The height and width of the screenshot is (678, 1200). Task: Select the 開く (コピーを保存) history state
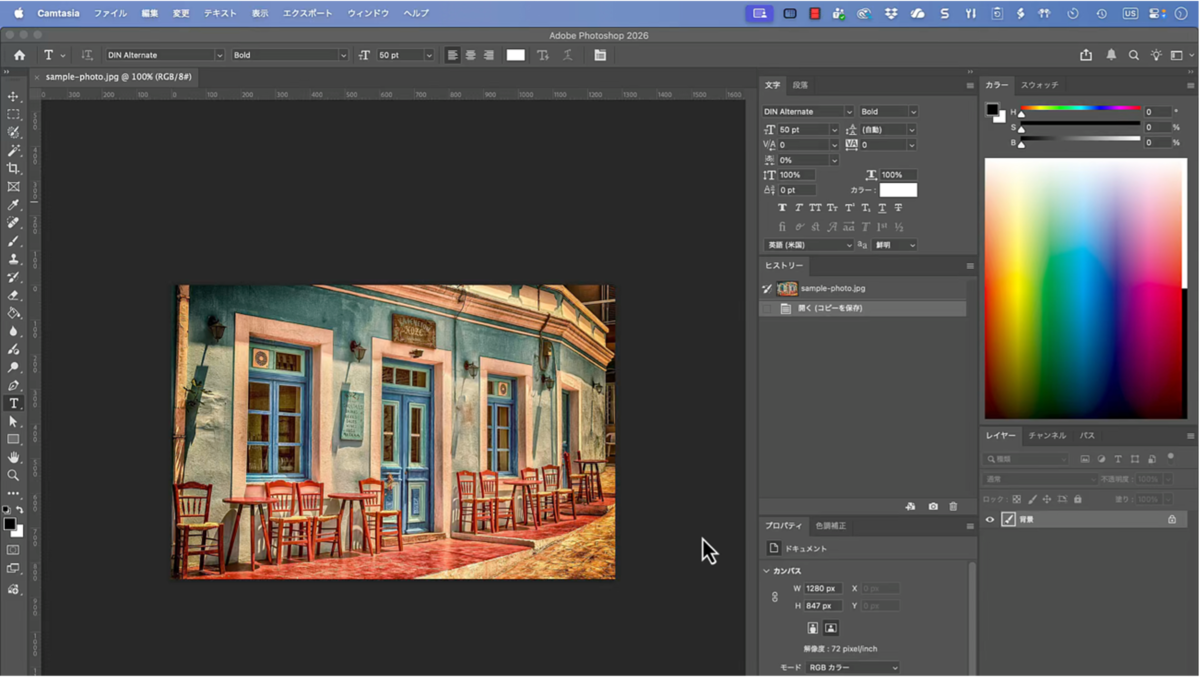click(x=830, y=308)
